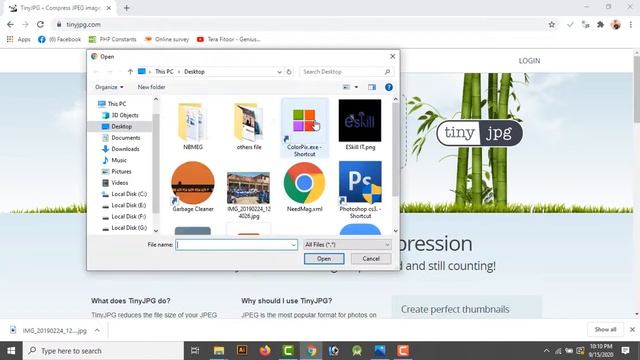640x360 pixels.
Task: Open Chrome profile avatar
Action: (x=616, y=24)
